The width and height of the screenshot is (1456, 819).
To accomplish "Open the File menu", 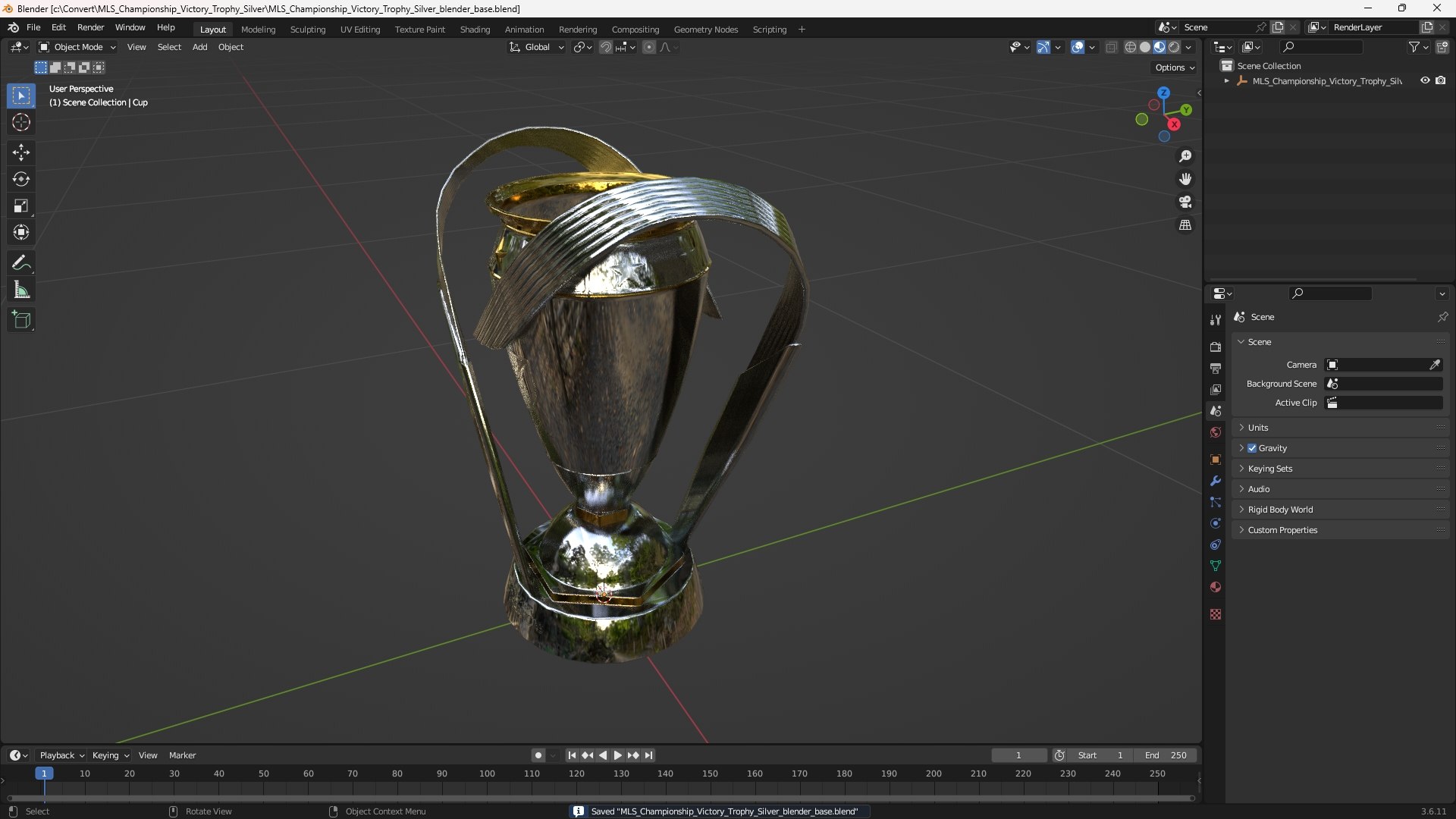I will tap(33, 27).
